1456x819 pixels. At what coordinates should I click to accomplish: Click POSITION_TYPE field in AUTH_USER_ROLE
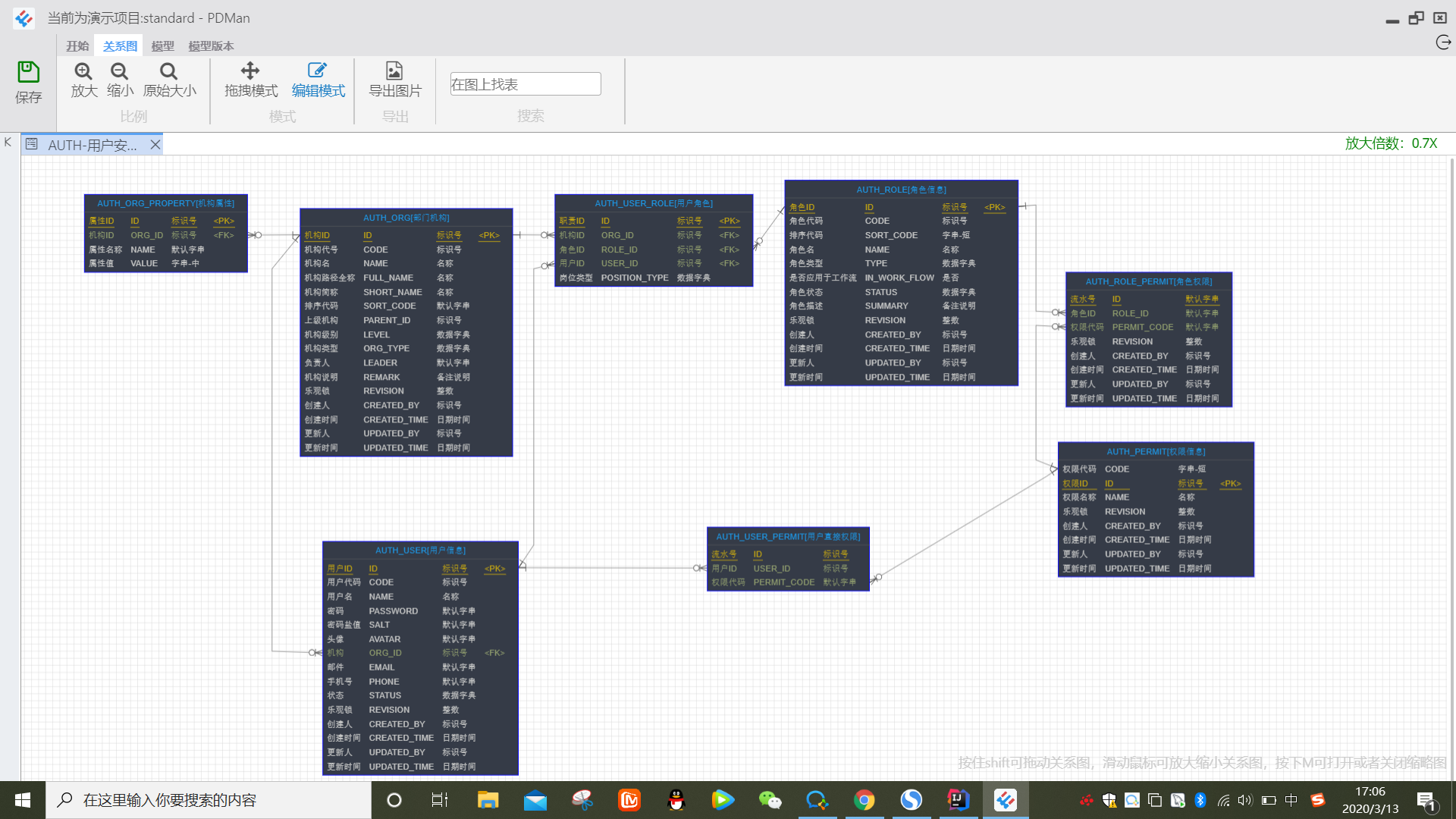(x=634, y=278)
